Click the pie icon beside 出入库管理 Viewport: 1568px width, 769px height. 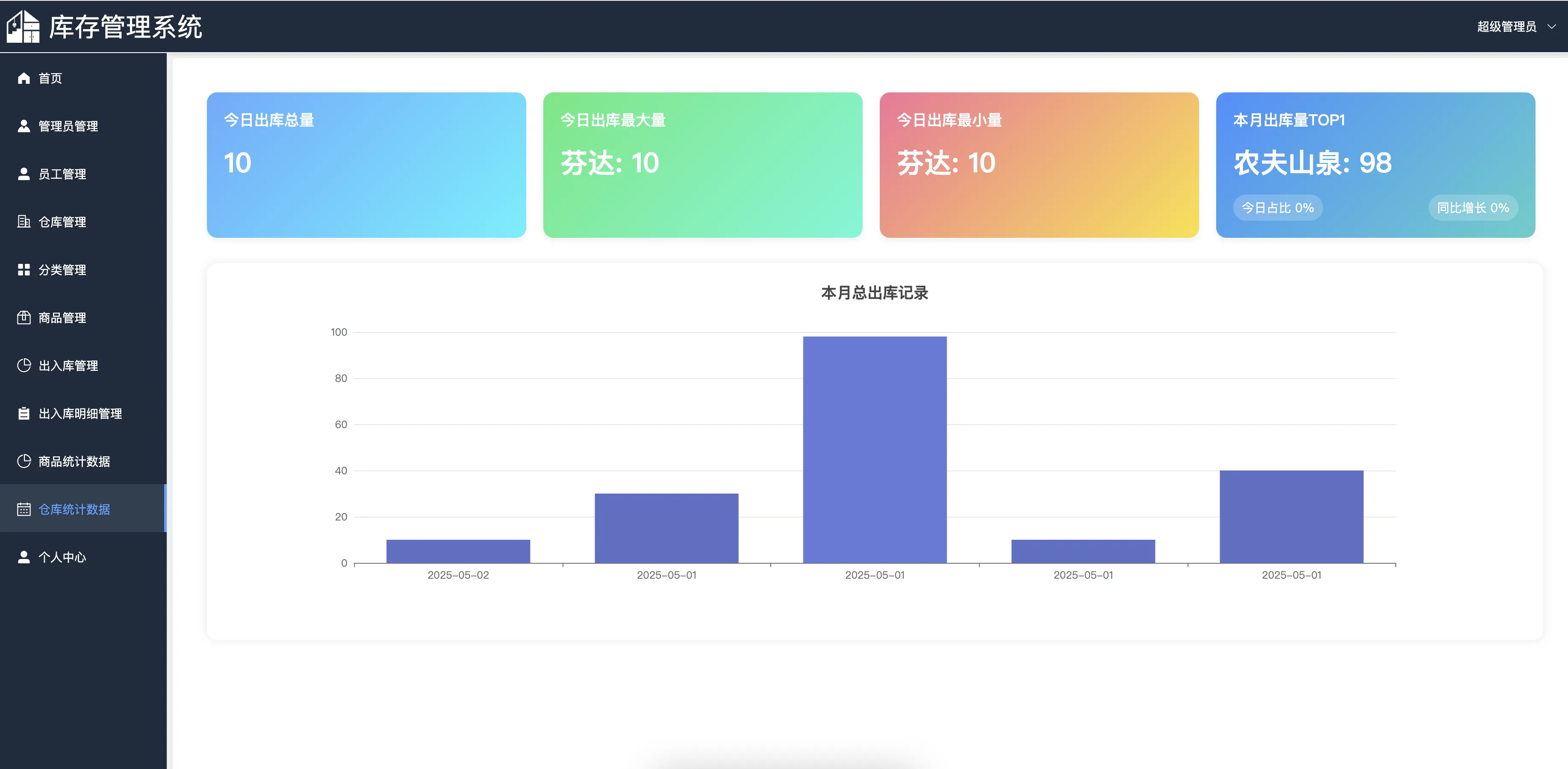click(24, 365)
